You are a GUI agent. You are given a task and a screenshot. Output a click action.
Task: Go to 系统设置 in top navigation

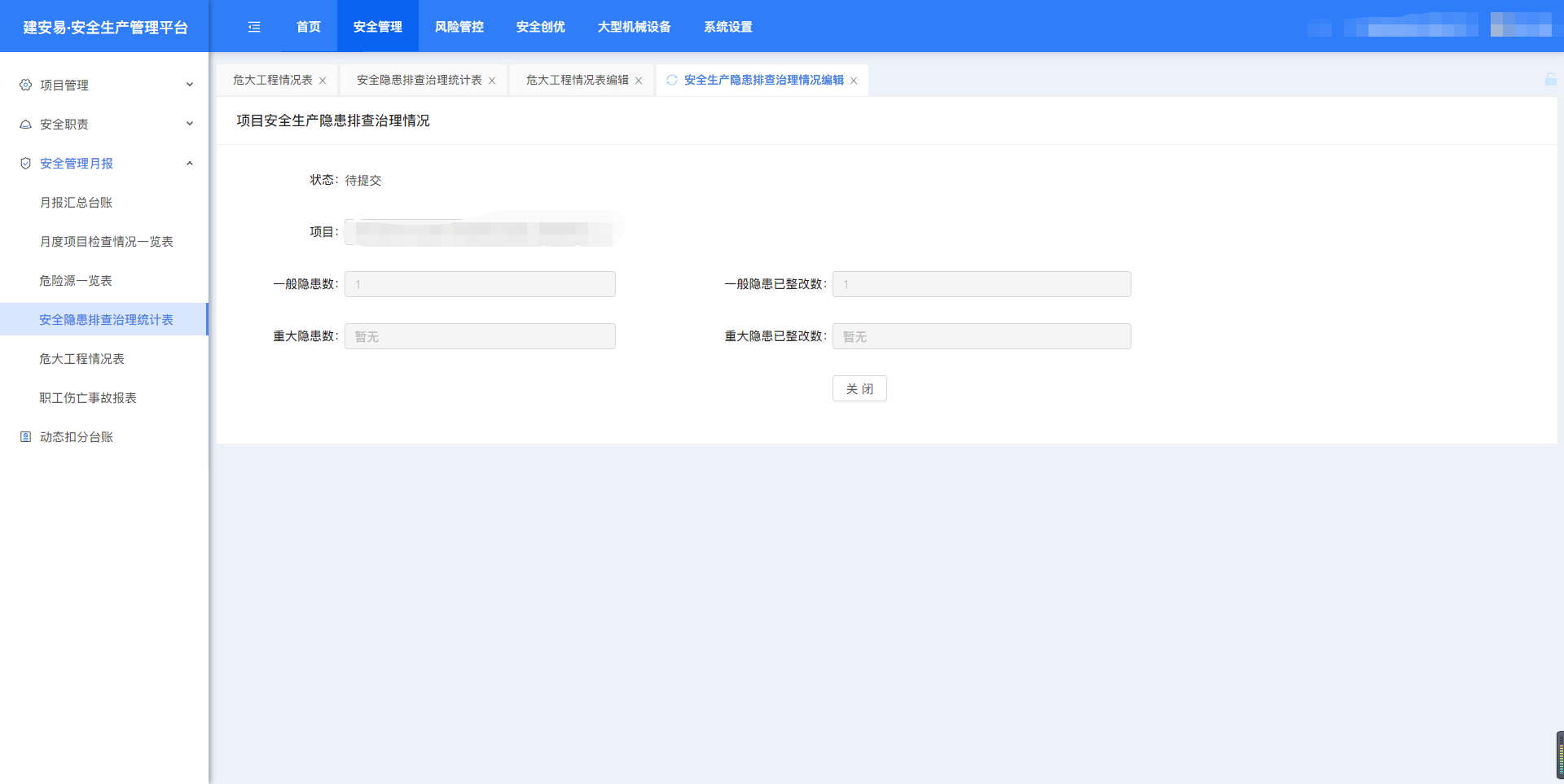[x=727, y=27]
